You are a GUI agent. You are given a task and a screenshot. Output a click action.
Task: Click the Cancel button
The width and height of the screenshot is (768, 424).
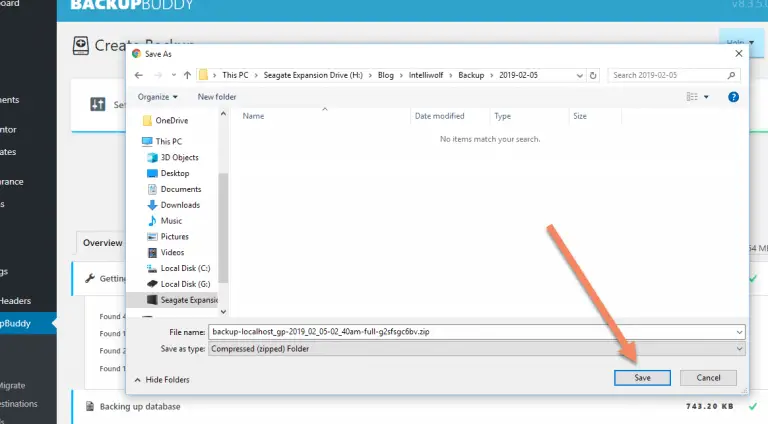click(708, 377)
